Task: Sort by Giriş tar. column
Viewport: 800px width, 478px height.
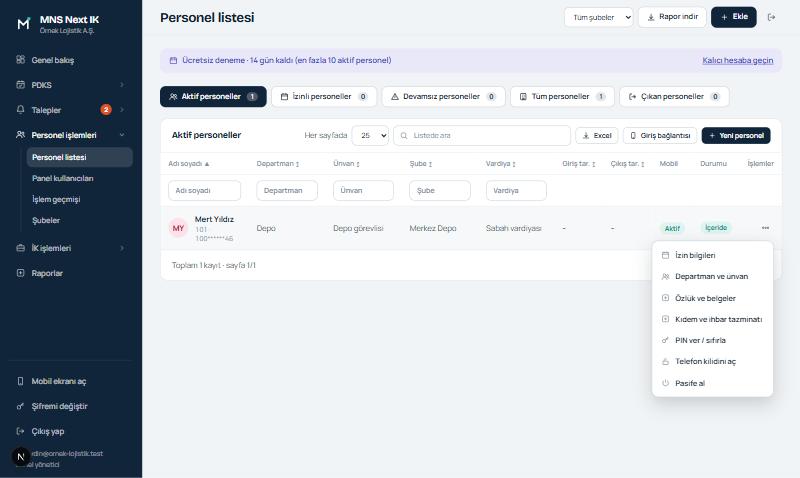Action: pyautogui.click(x=579, y=164)
